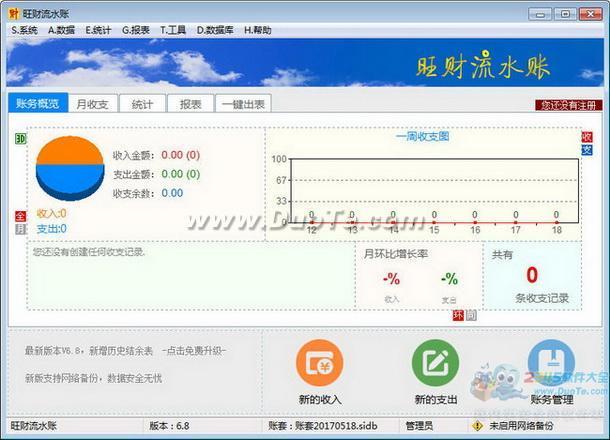Click the red 环 growth rate icon
Viewport: 610px width, 440px height.
(458, 315)
